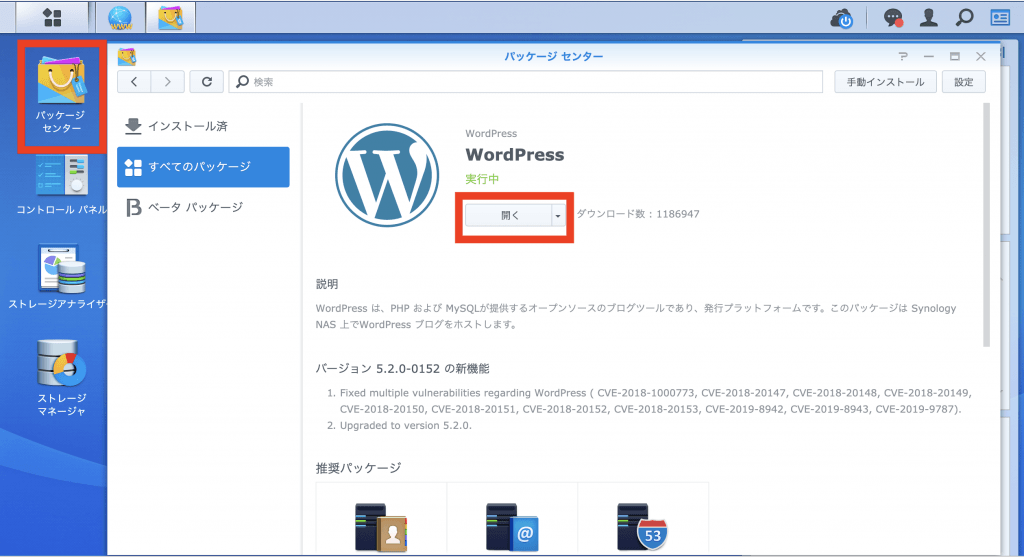Click the 開く button for WordPress
Viewport: 1024px width, 557px height.
click(x=509, y=215)
